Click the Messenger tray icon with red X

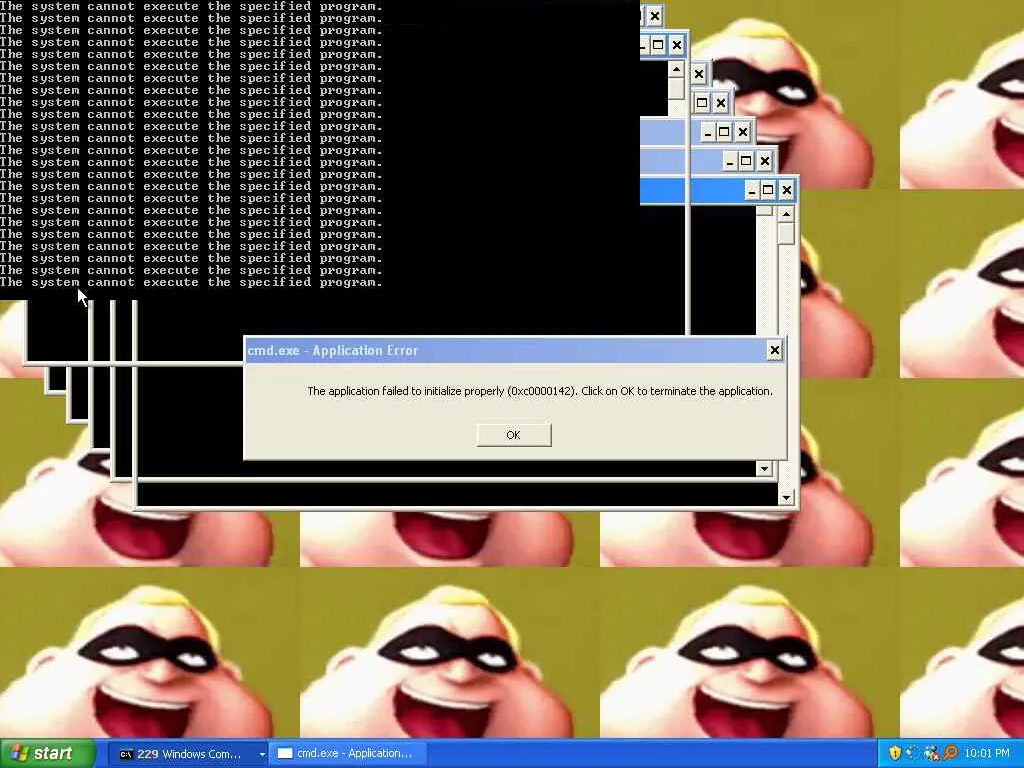(932, 754)
